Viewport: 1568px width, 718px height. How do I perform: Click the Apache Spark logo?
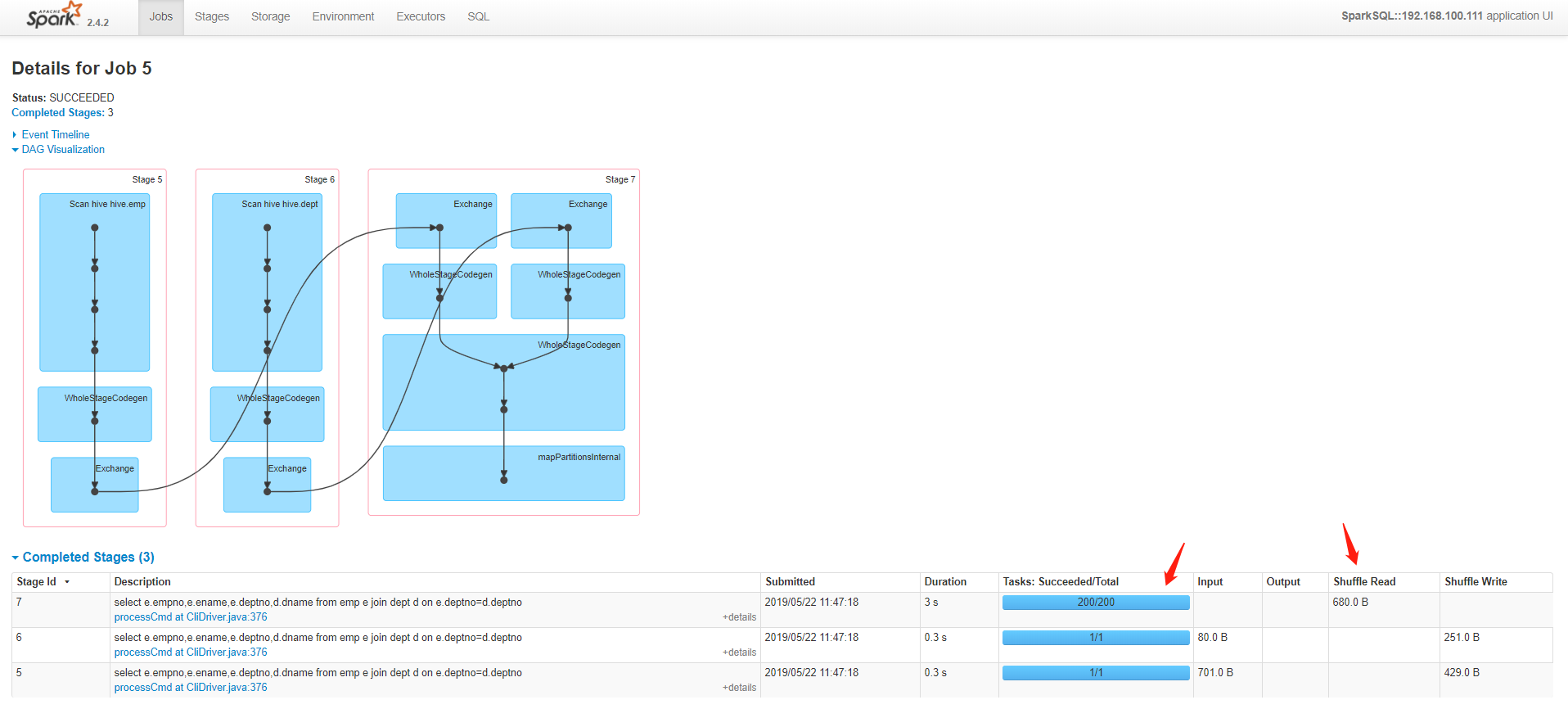[55, 16]
